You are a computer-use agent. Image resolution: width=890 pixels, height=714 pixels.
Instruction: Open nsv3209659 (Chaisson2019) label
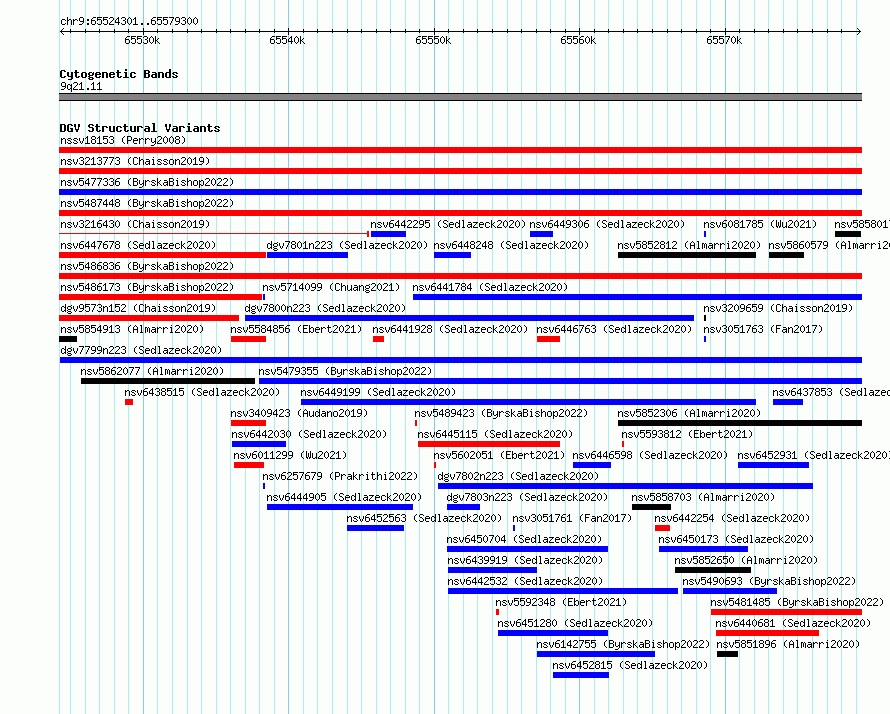coord(778,308)
